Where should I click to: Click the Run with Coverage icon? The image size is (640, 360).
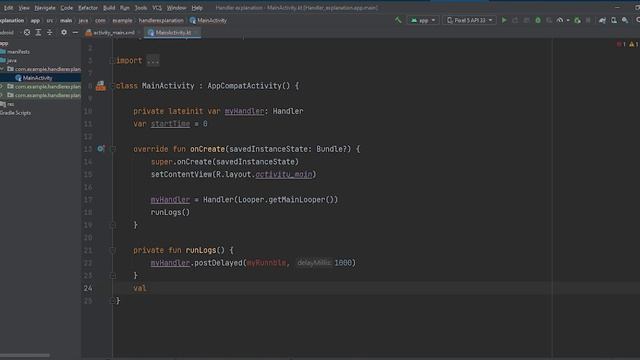[x=549, y=20]
